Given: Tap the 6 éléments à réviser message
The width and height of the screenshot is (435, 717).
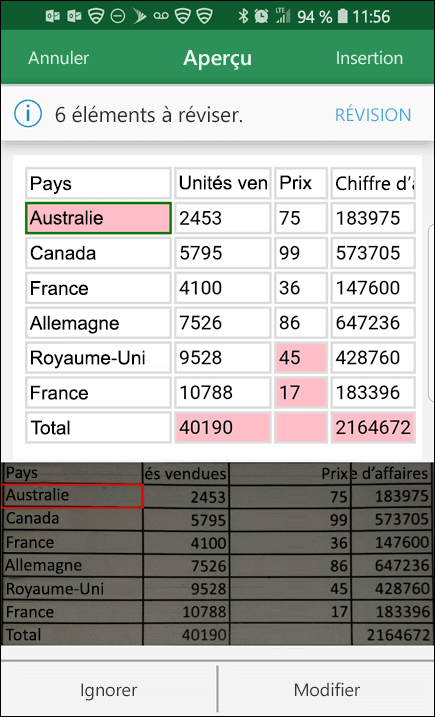Looking at the screenshot, I should tap(149, 115).
